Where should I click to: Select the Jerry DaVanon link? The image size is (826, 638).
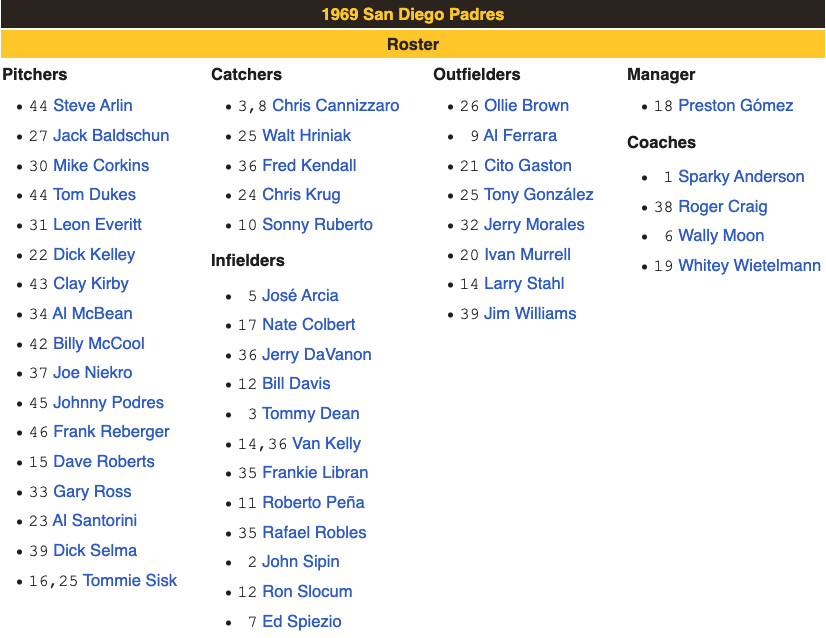[317, 355]
